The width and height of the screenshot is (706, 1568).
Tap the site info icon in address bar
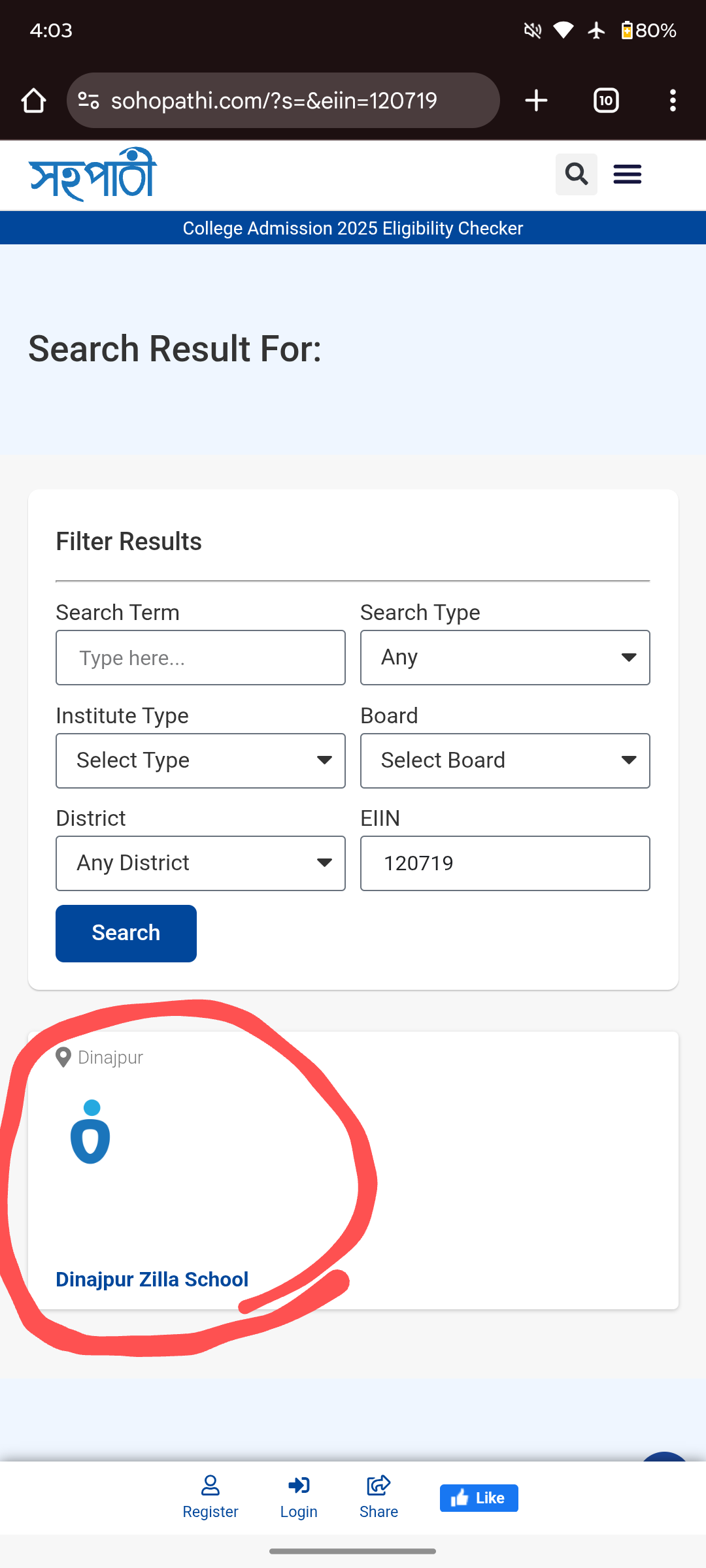tap(89, 101)
